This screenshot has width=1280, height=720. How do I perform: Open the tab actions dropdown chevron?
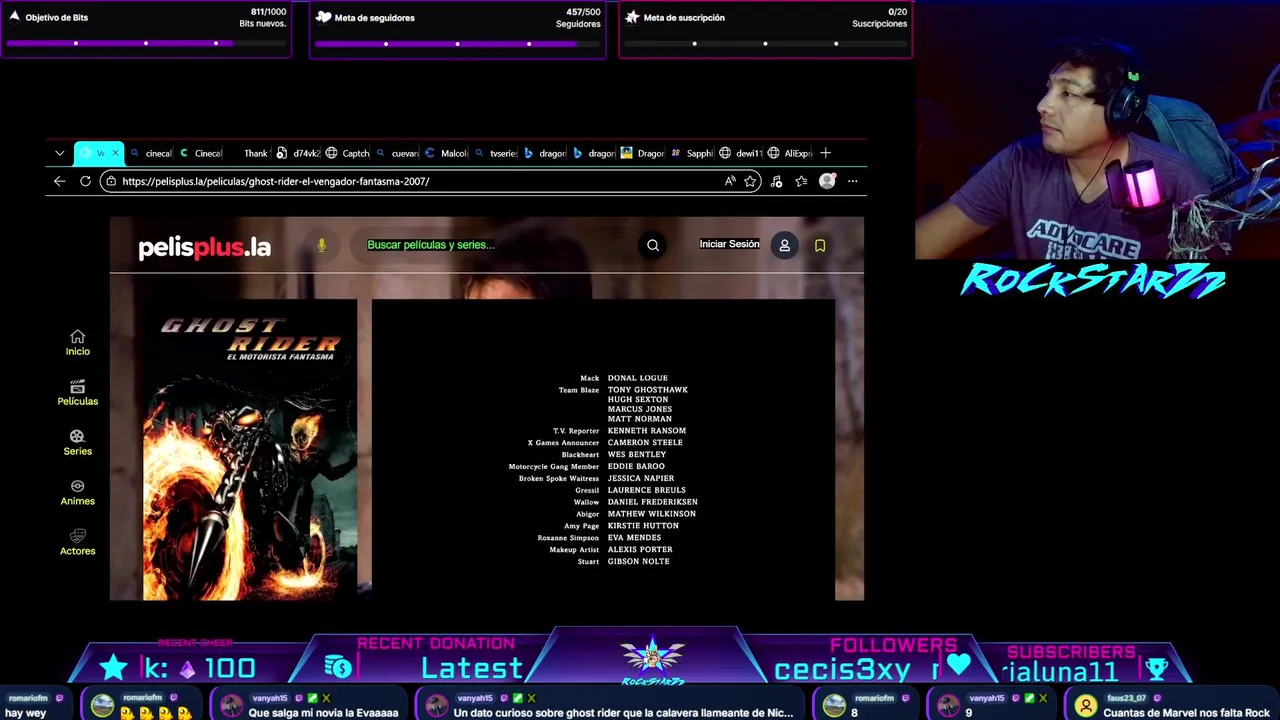59,153
